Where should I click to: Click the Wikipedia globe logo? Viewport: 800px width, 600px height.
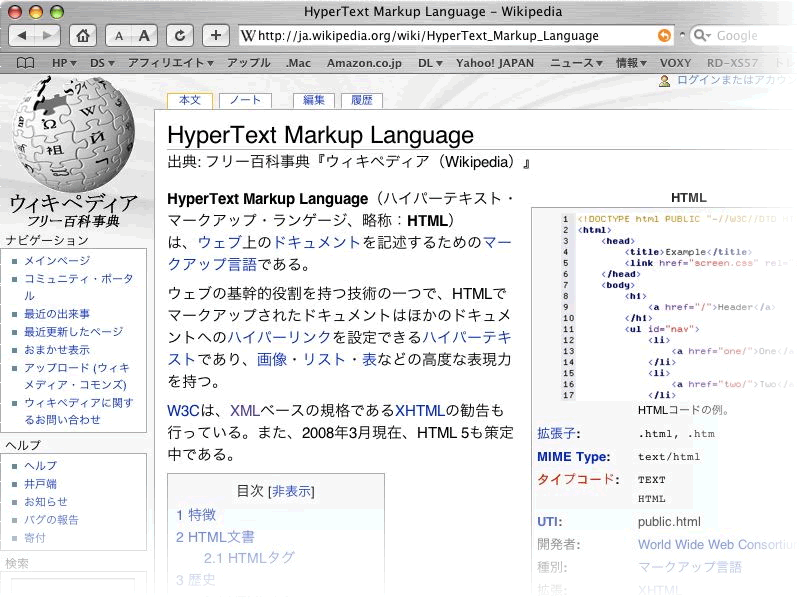(x=73, y=134)
